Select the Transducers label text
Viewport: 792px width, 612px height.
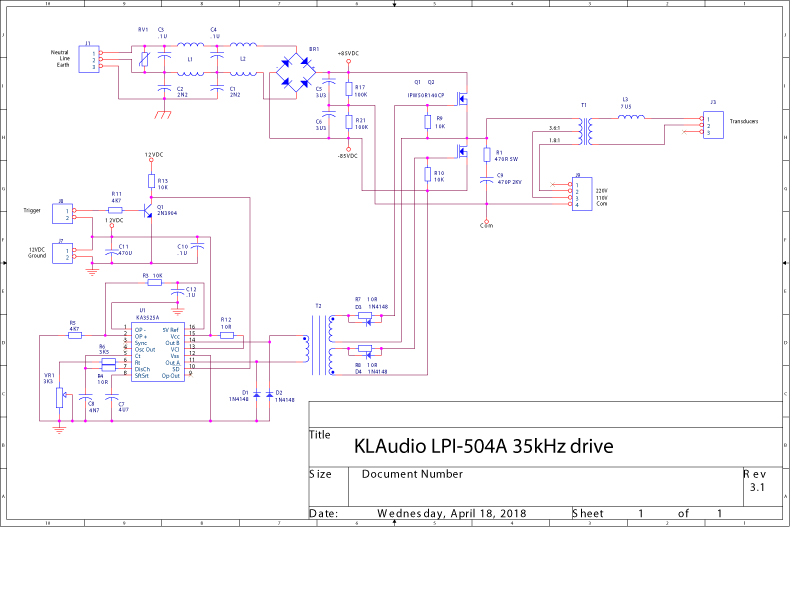(744, 121)
